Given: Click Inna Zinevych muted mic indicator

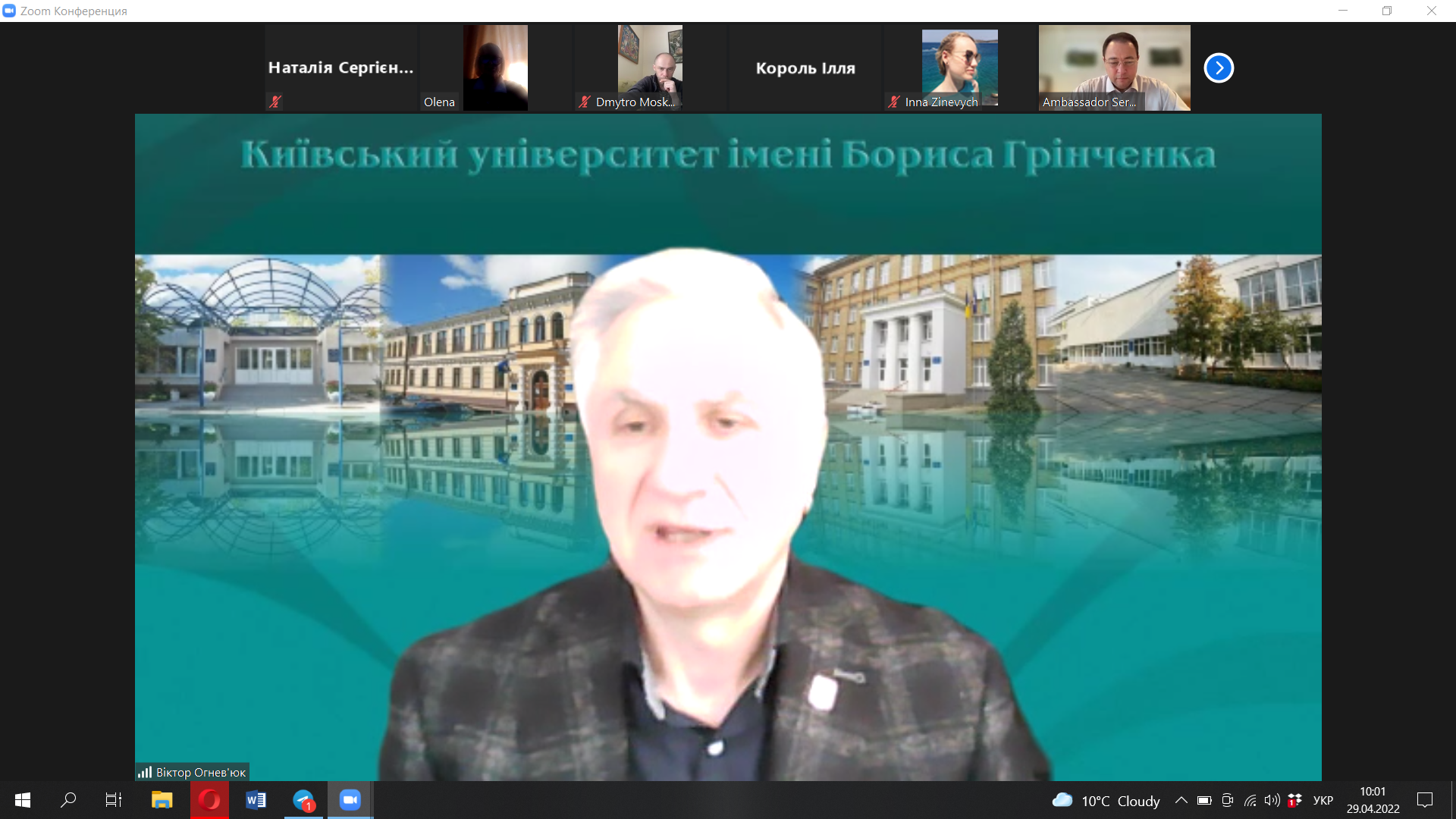Looking at the screenshot, I should coord(894,102).
